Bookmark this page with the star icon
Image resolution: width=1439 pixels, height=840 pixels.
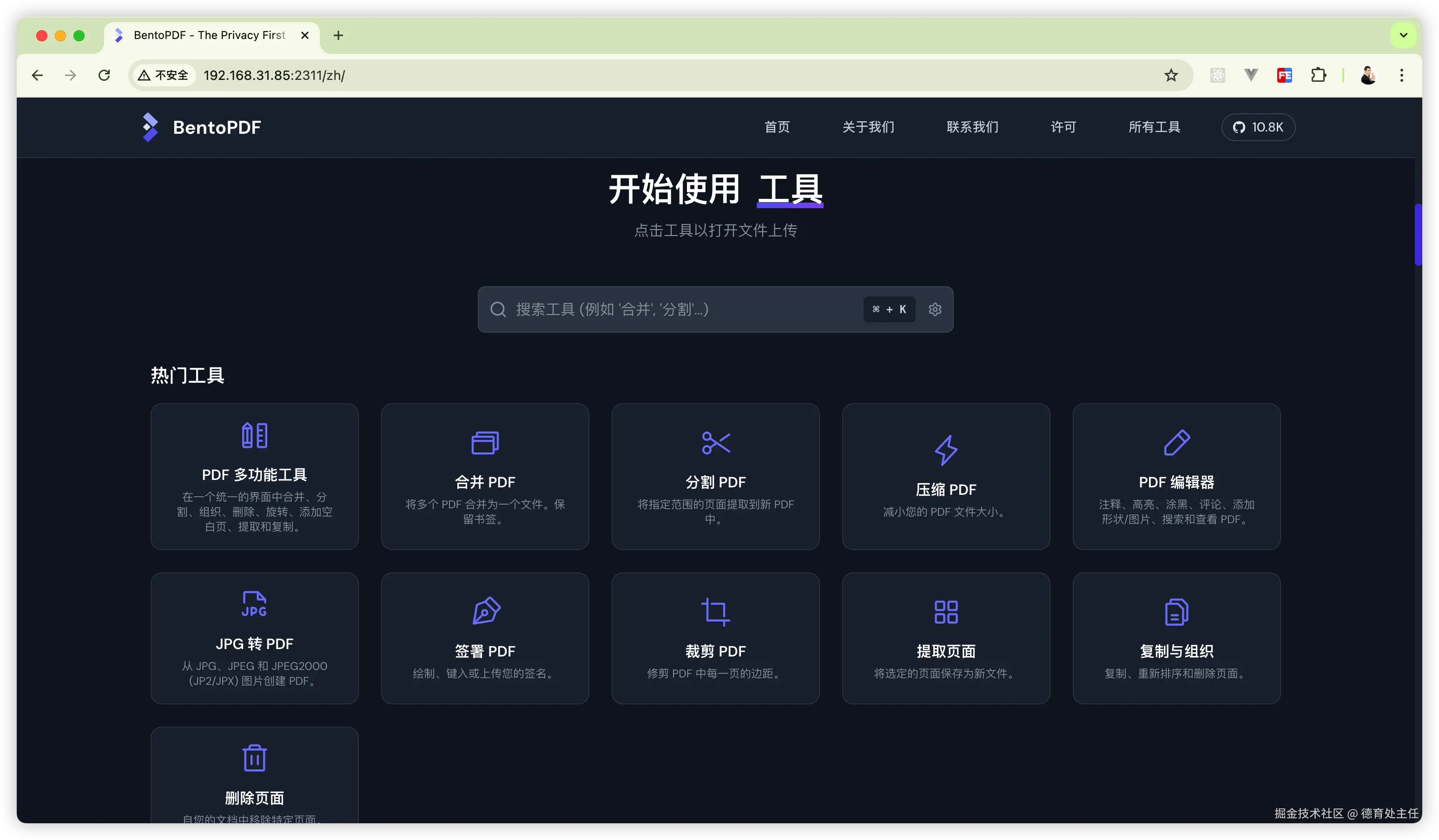click(x=1171, y=75)
